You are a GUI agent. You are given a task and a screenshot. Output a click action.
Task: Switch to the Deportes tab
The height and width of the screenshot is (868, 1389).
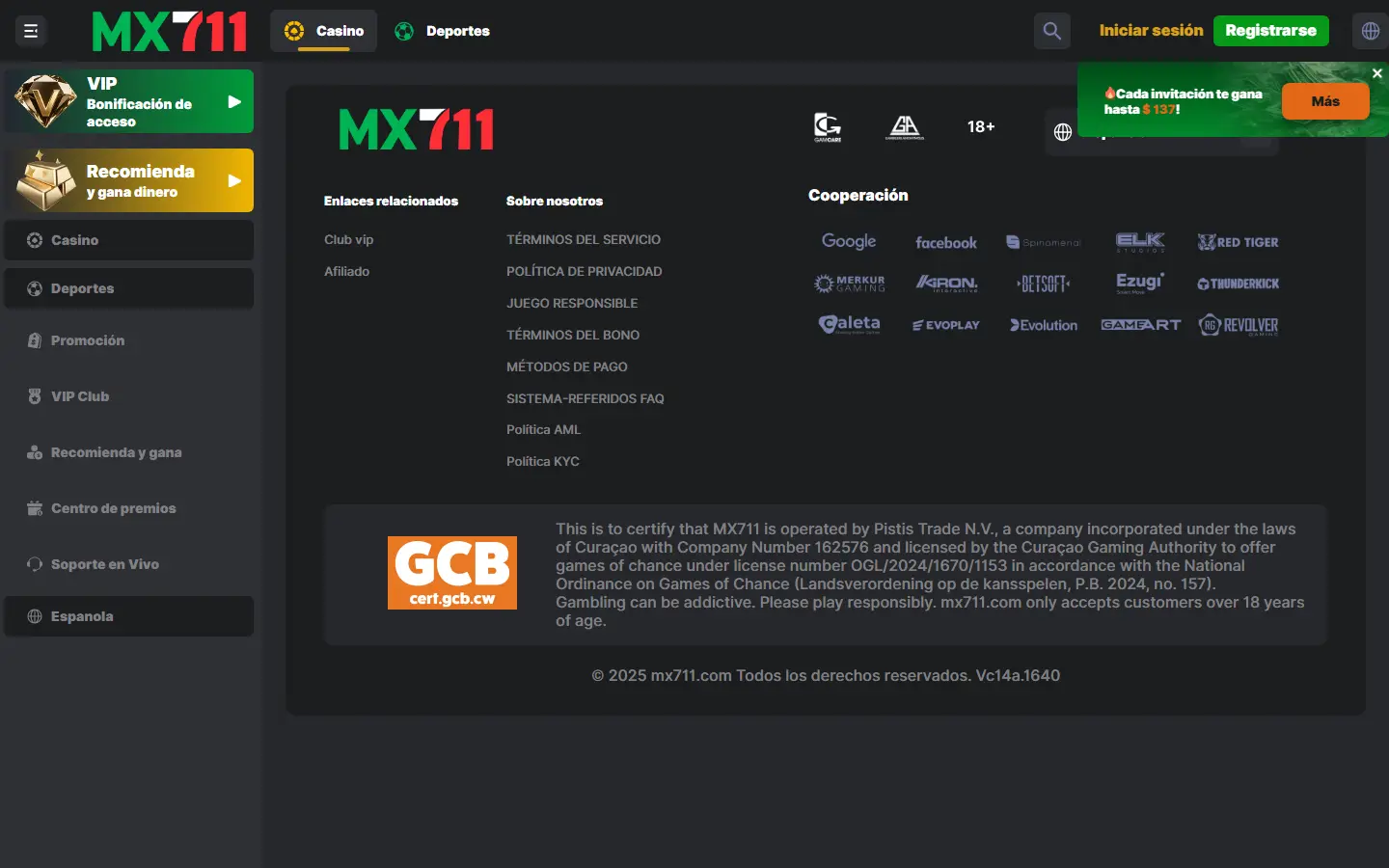tap(442, 31)
